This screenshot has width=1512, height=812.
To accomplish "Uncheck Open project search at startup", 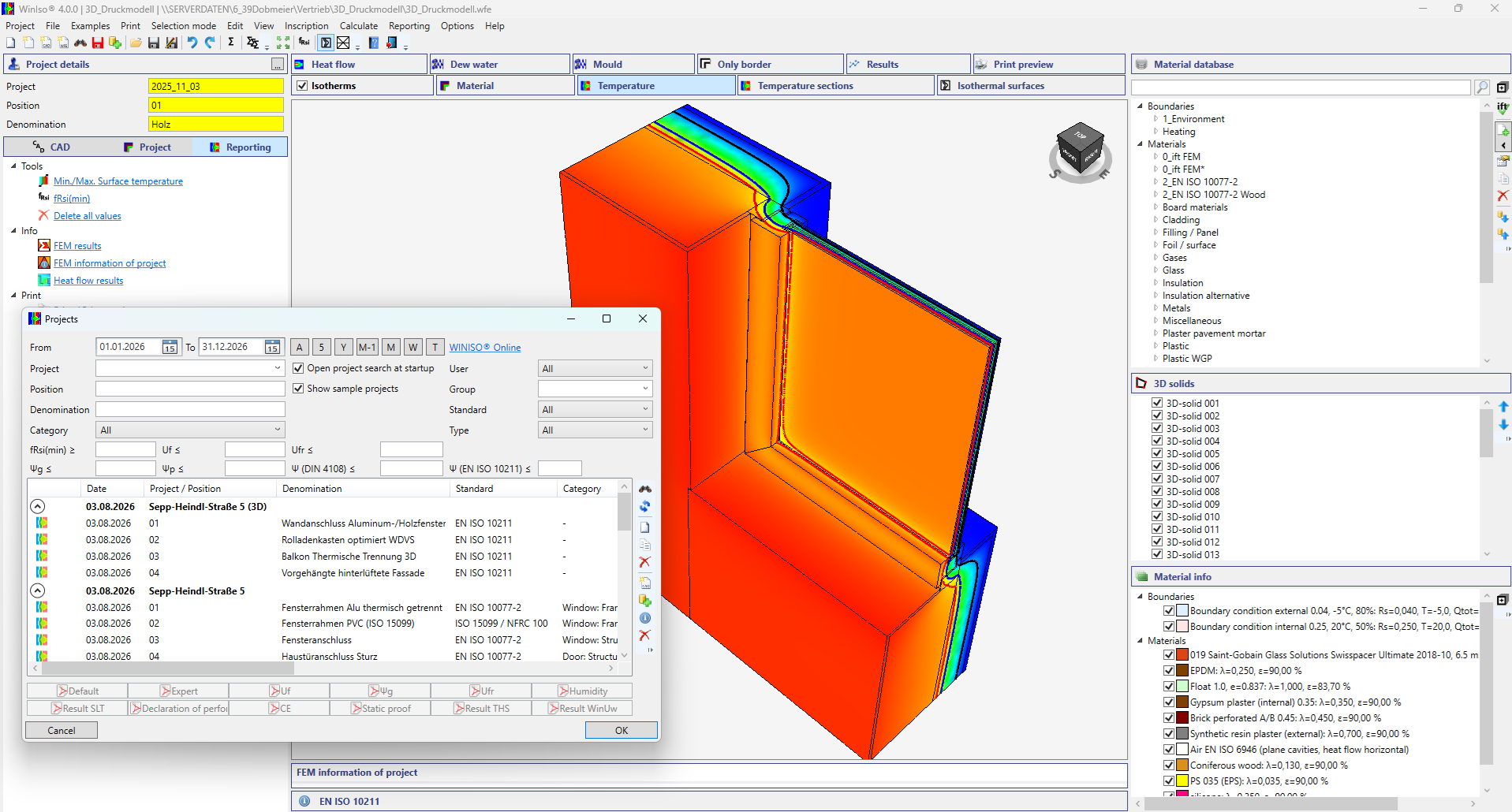I will click(298, 368).
